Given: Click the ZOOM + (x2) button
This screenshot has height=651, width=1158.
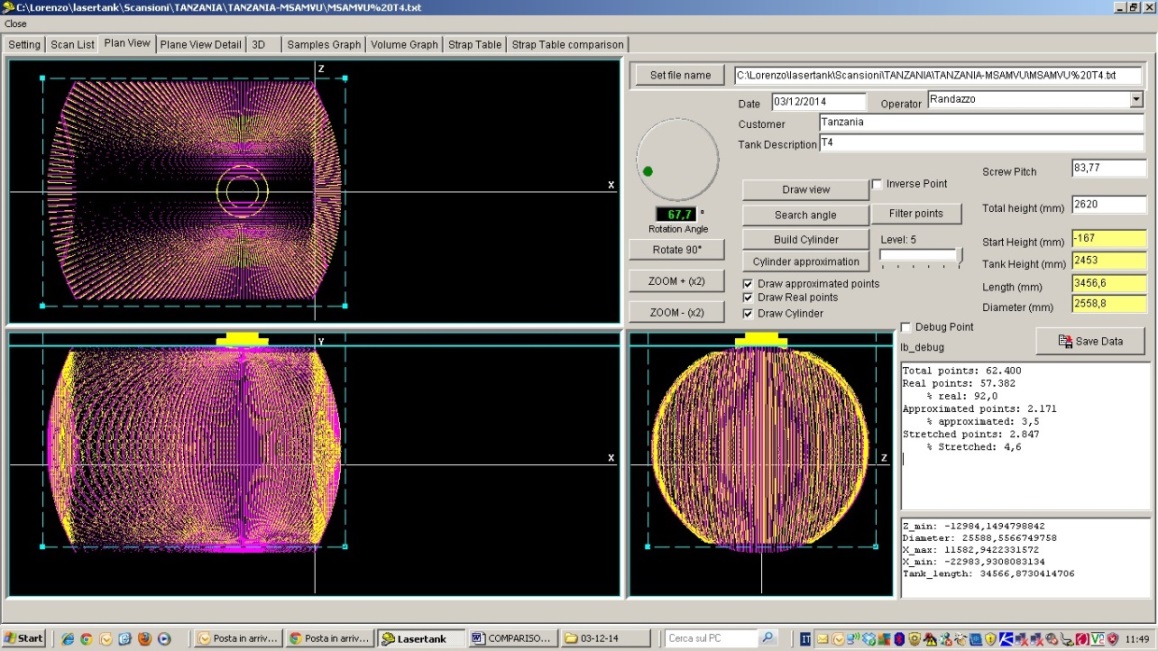Looking at the screenshot, I should [676, 280].
